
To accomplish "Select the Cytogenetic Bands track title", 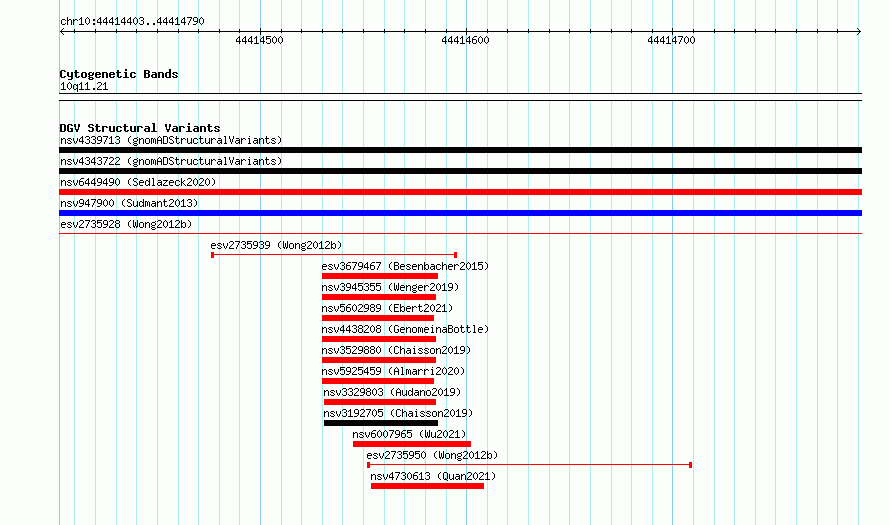I will tap(119, 74).
